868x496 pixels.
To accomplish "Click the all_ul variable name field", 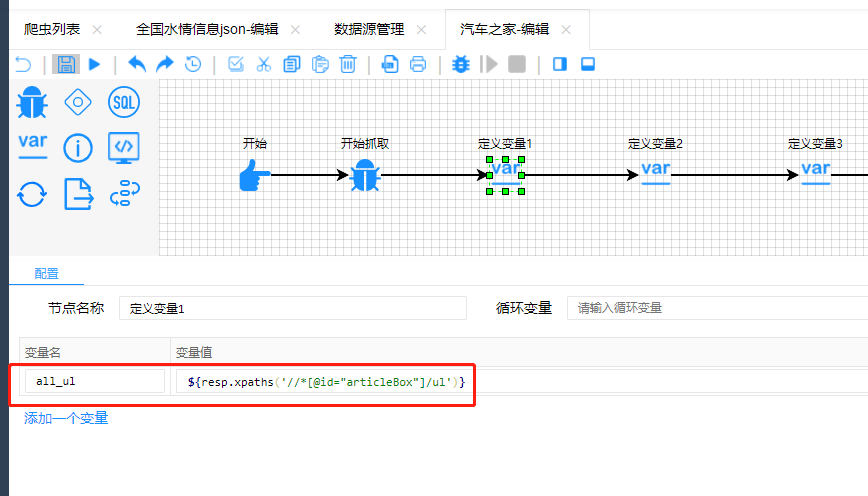I will pos(95,381).
